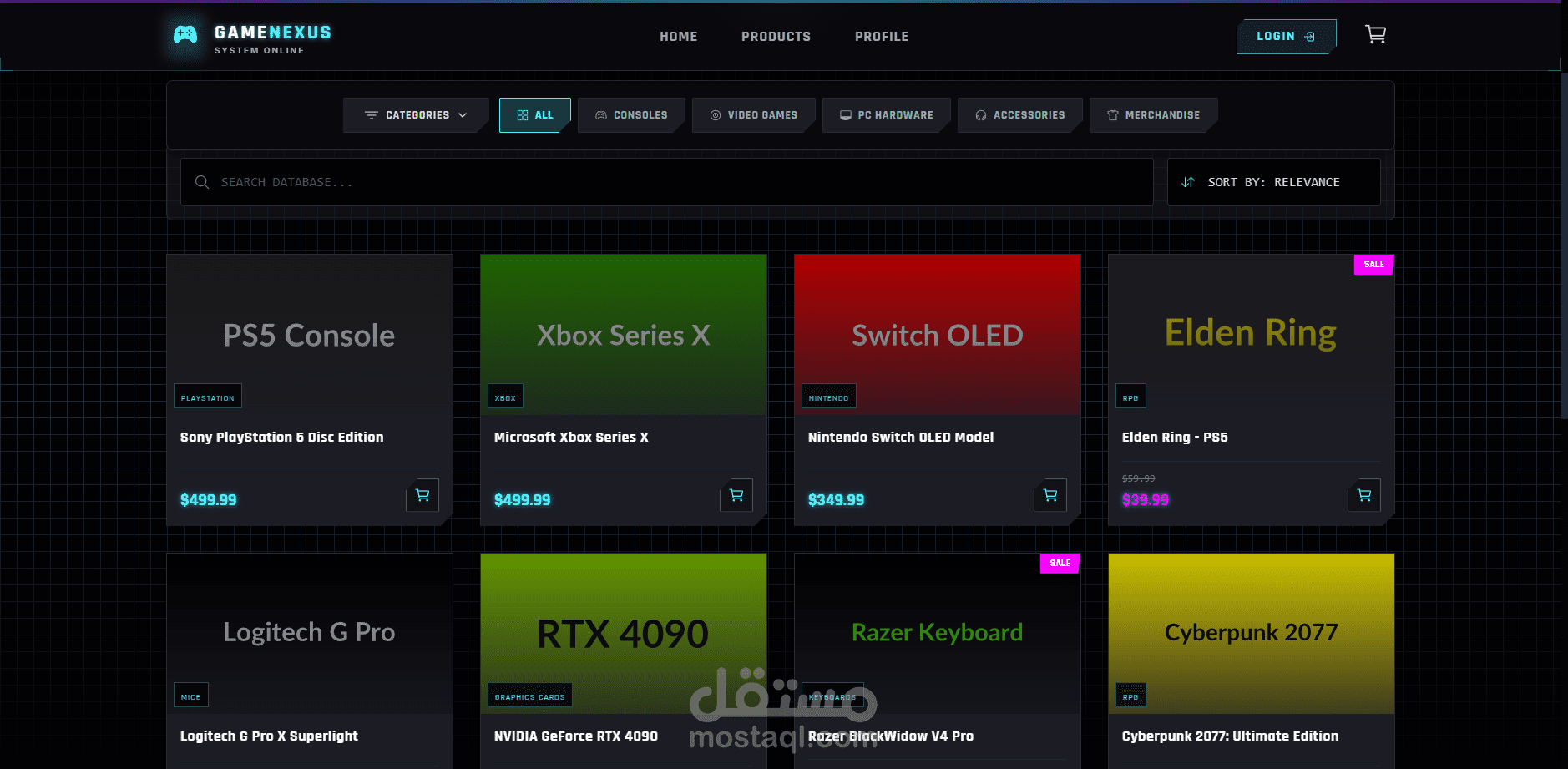Open the Profile page
The width and height of the screenshot is (1568, 769).
pyautogui.click(x=882, y=37)
